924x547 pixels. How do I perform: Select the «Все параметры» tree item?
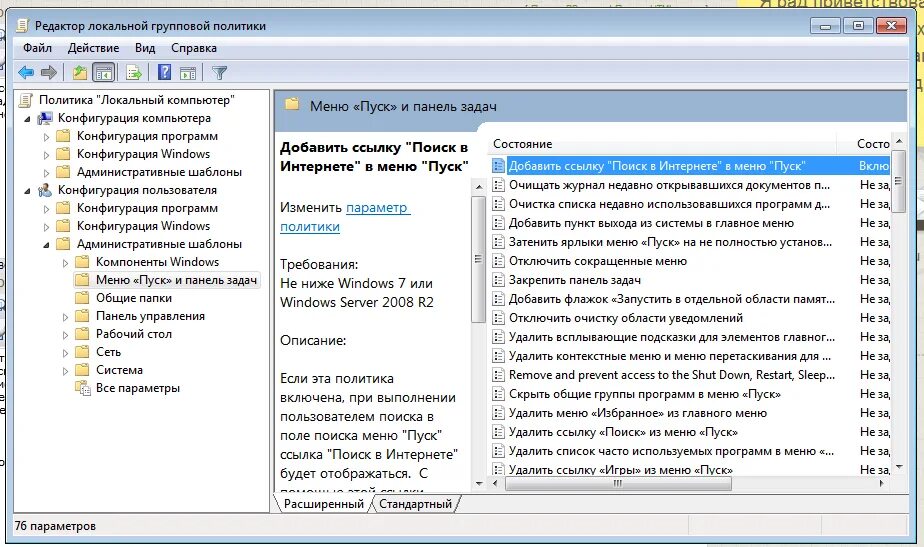[138, 388]
